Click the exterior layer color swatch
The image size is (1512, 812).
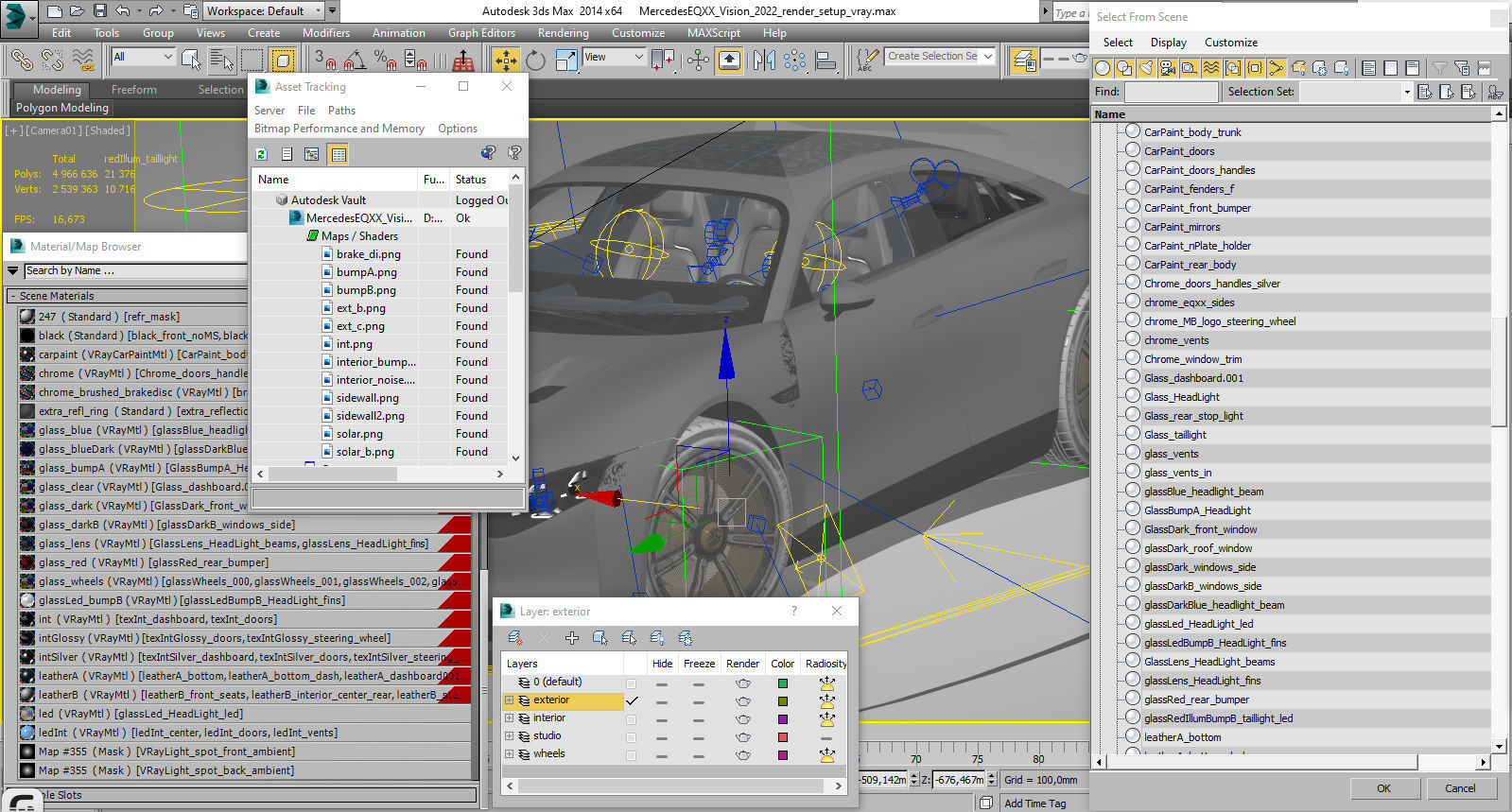pos(782,700)
